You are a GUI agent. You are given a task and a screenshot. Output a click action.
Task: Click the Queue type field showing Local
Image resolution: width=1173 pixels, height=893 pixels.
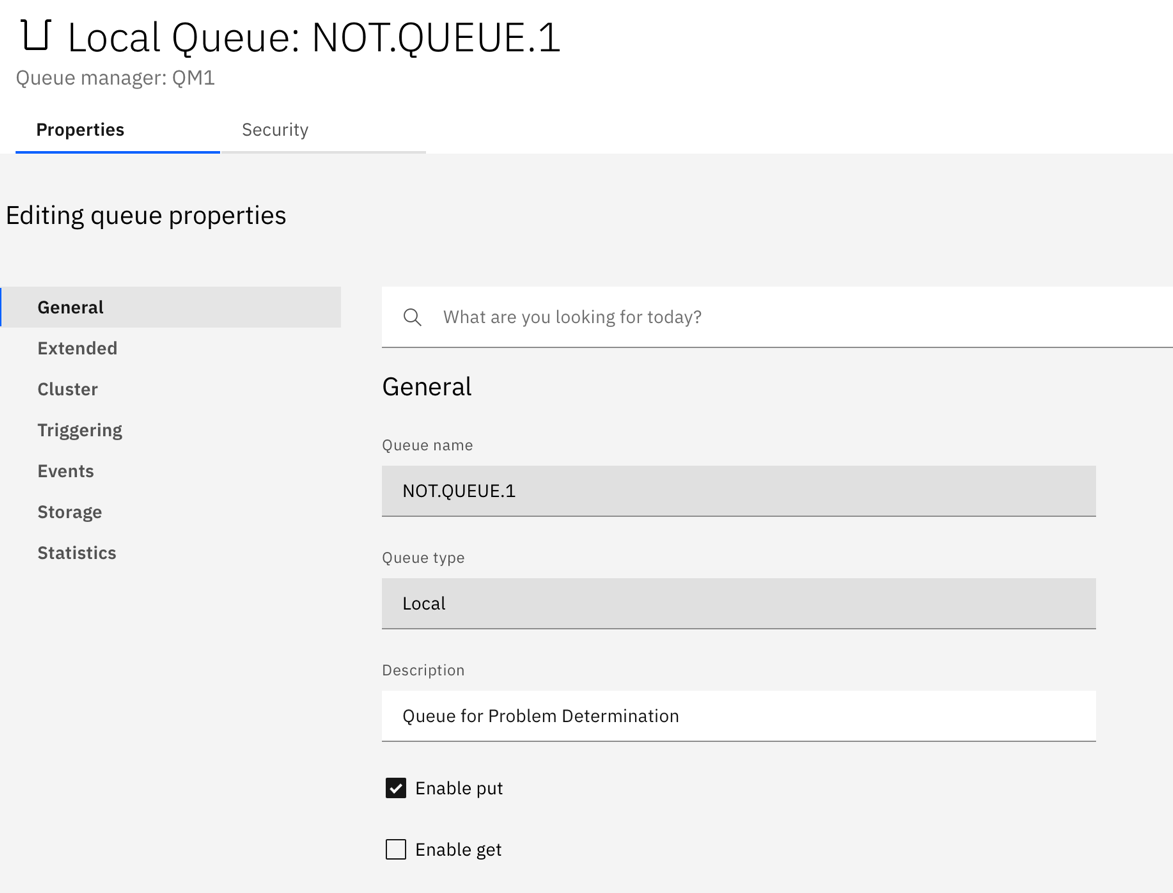click(x=738, y=603)
